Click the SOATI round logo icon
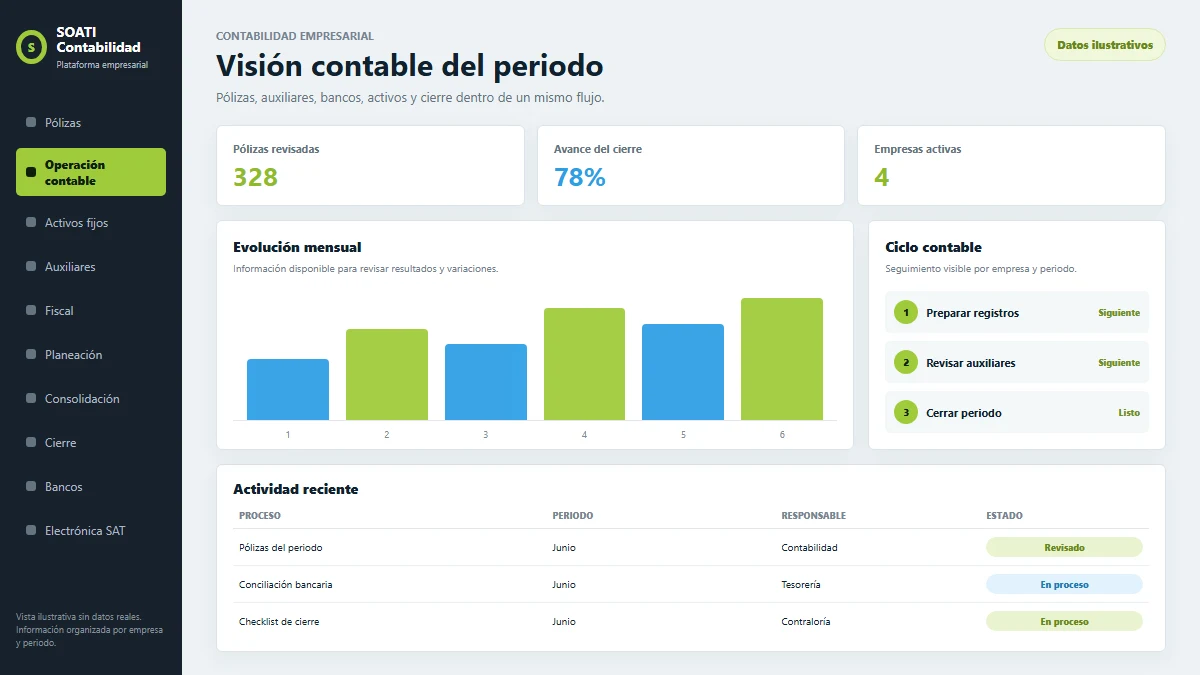1200x675 pixels. [32, 46]
